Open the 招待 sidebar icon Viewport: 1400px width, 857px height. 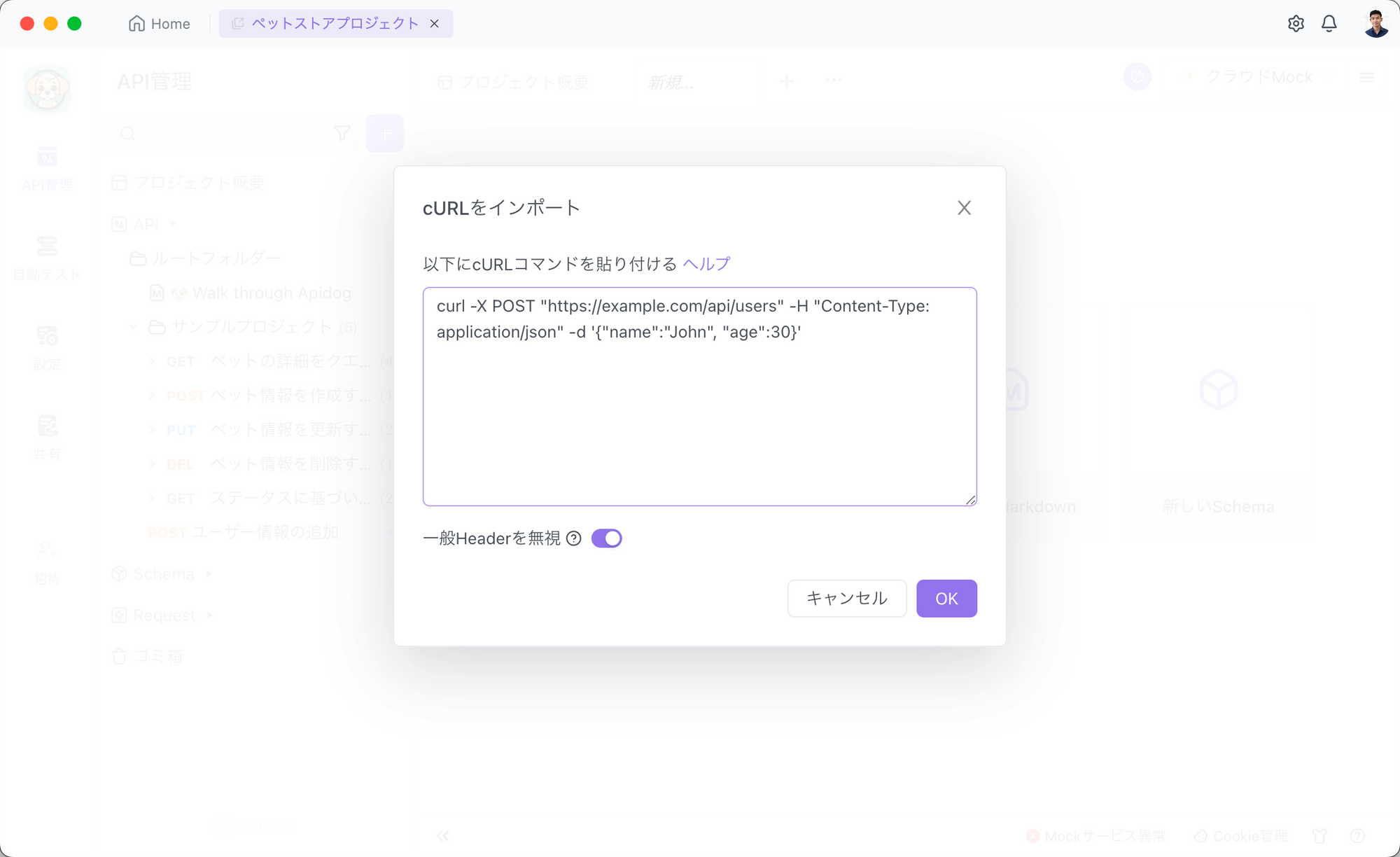click(x=47, y=562)
